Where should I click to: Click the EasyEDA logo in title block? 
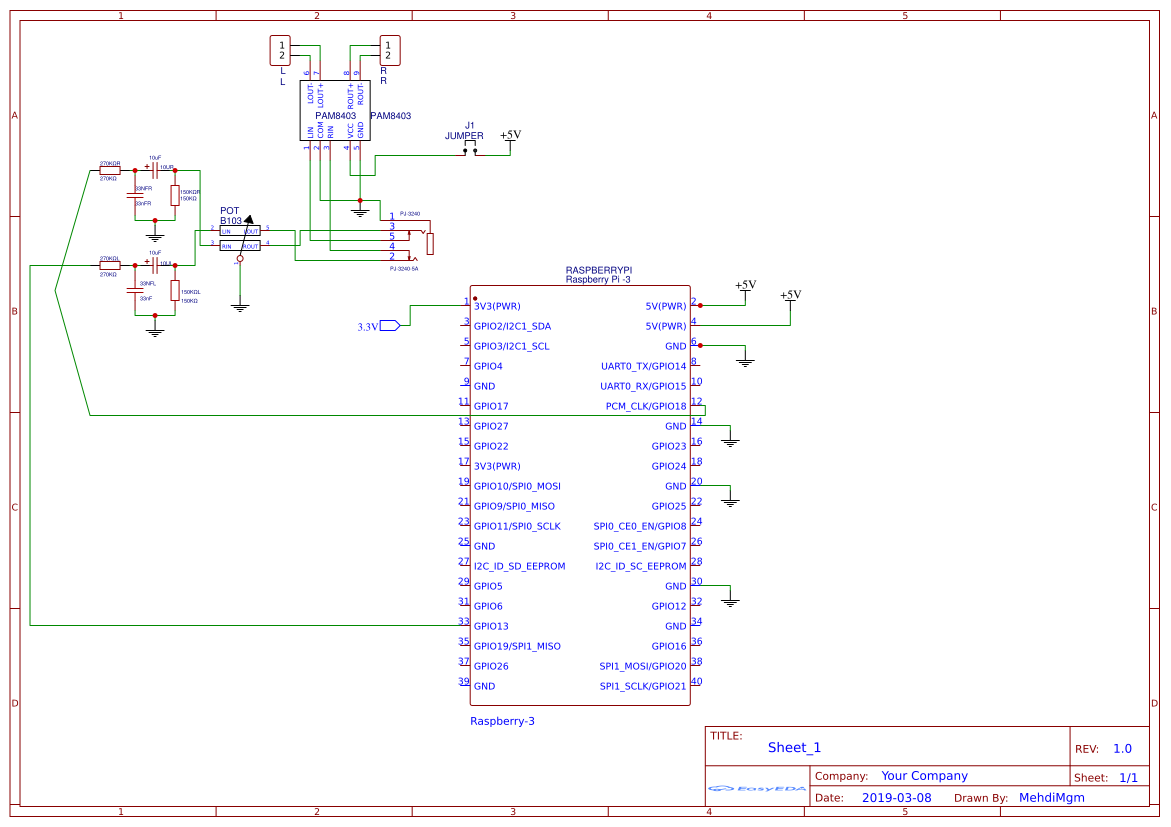click(x=758, y=790)
